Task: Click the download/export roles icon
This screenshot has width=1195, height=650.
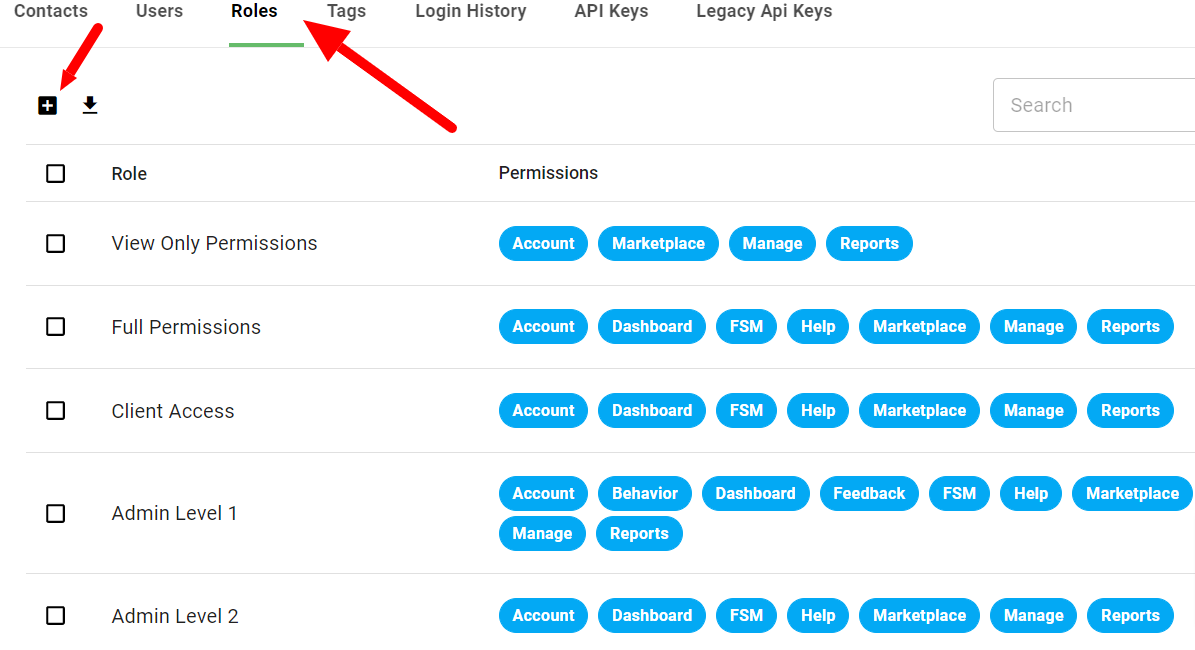Action: (x=89, y=104)
